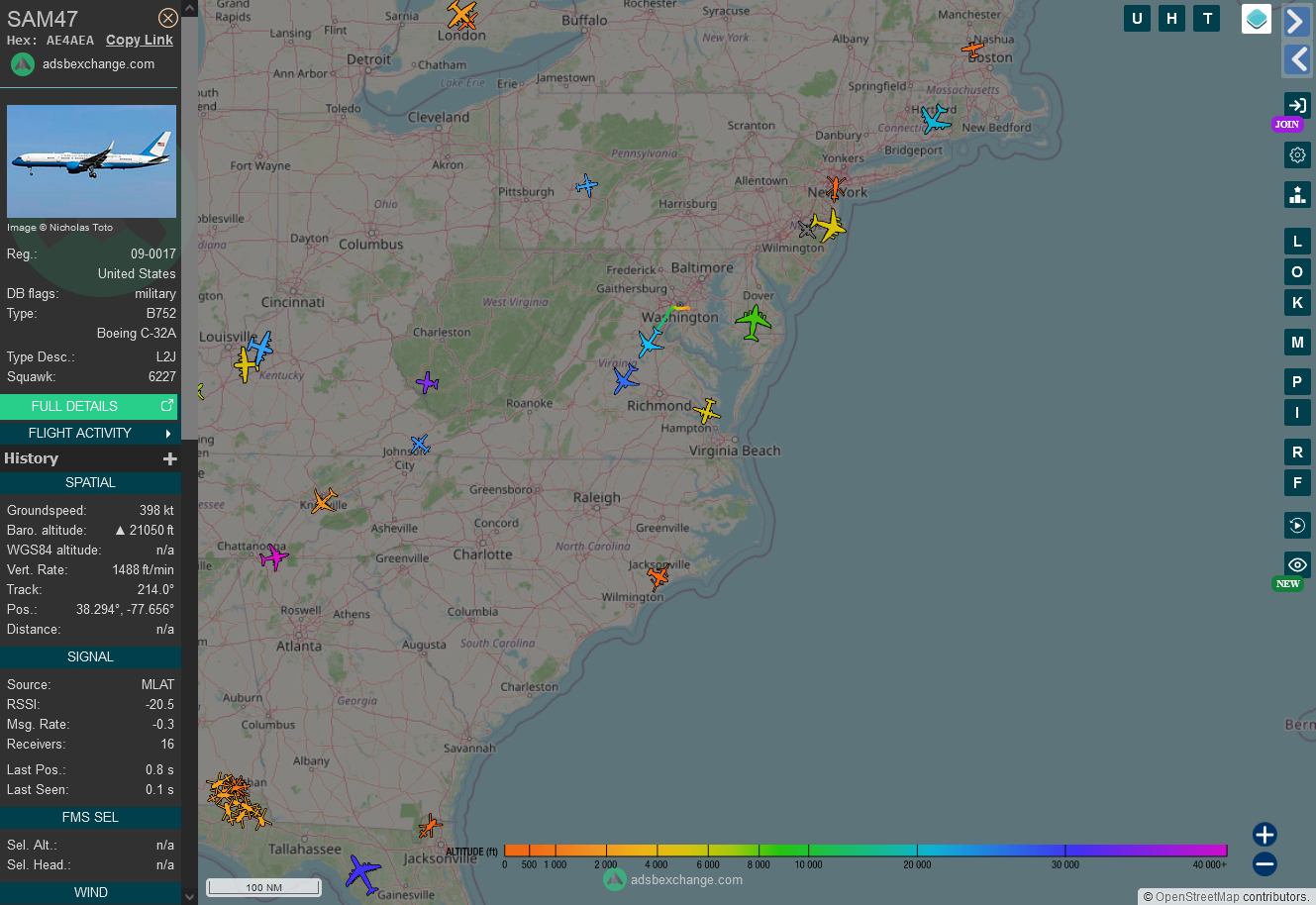Viewport: 1316px width, 905px height.
Task: Select the WIND section header
Action: pos(90,893)
